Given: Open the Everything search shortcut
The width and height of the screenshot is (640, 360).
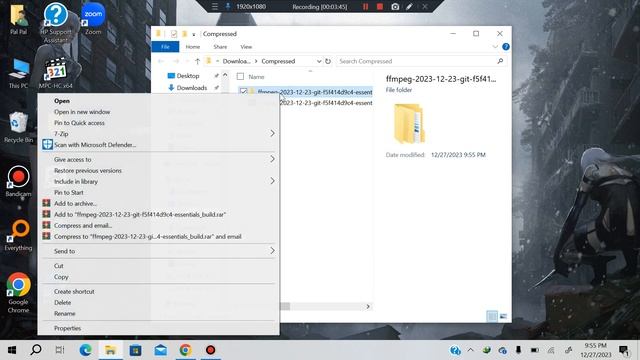Looking at the screenshot, I should [x=18, y=236].
